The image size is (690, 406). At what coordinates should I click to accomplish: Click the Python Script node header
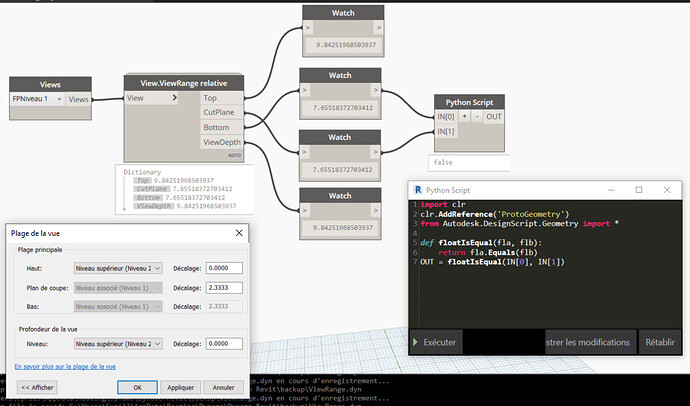pos(469,102)
